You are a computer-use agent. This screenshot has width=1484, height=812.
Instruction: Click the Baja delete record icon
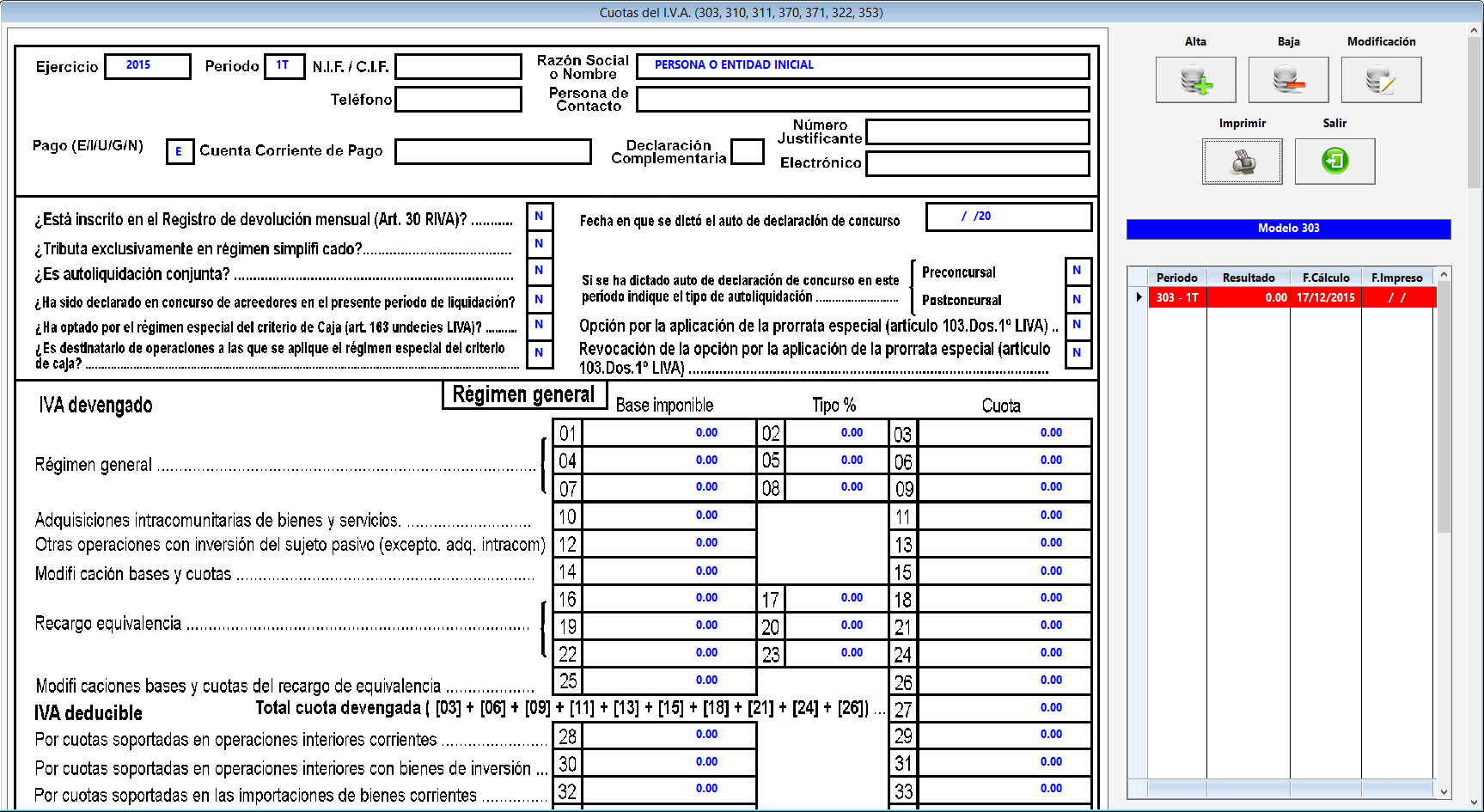pos(1288,80)
